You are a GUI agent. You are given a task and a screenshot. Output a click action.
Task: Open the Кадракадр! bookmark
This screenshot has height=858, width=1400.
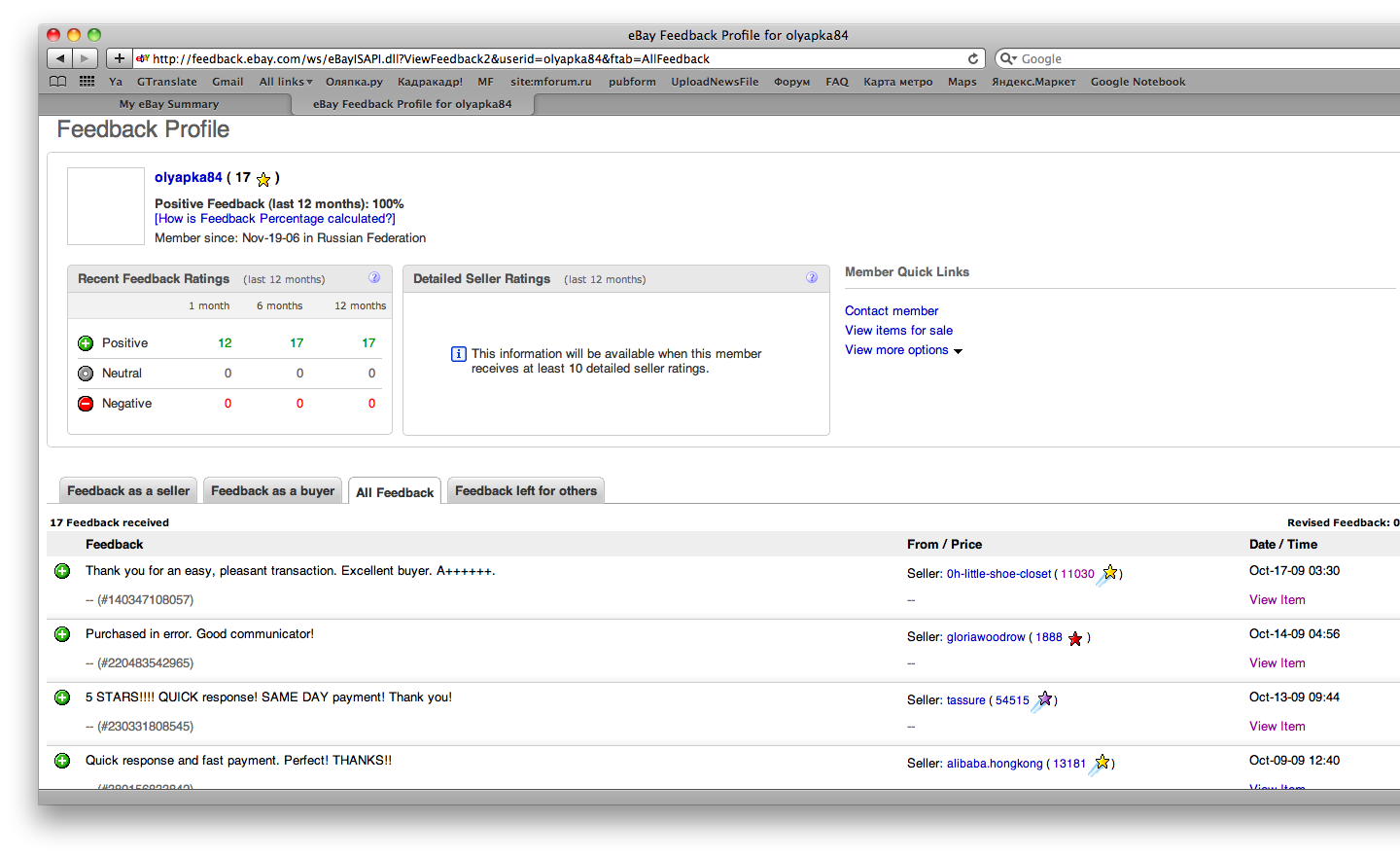[430, 82]
